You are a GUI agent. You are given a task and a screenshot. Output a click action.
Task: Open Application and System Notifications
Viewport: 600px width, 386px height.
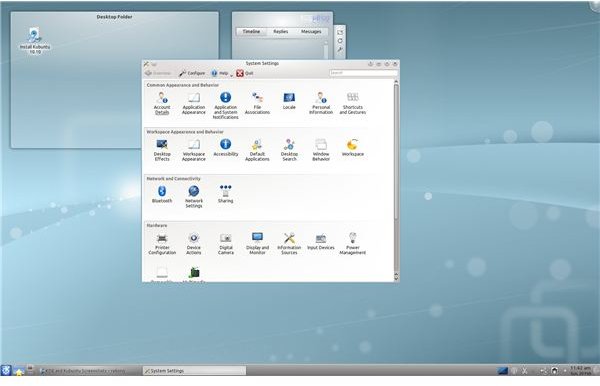tap(225, 105)
